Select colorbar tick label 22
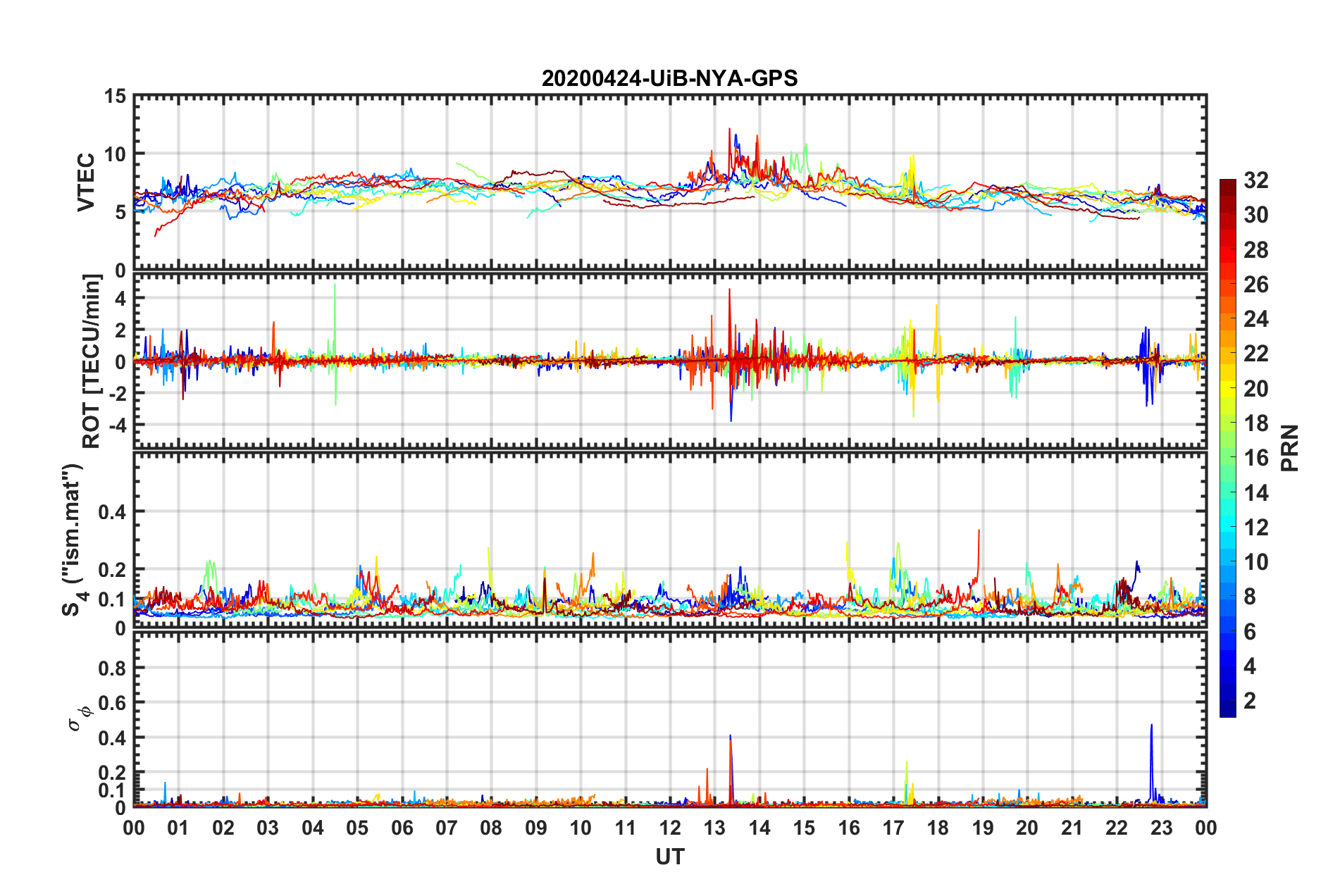1340x896 pixels. pos(1255,354)
